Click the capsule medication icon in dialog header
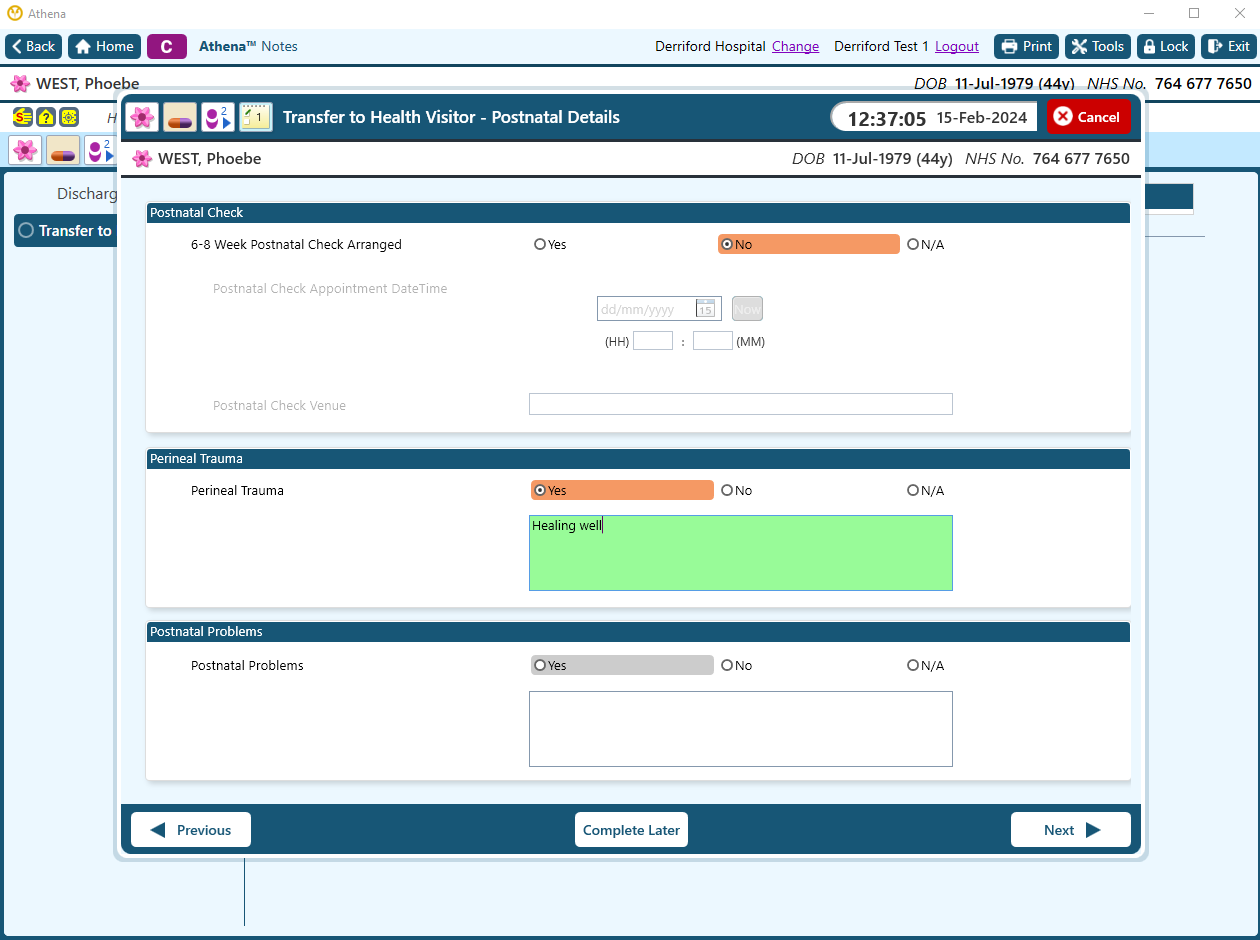1260x940 pixels. point(180,117)
